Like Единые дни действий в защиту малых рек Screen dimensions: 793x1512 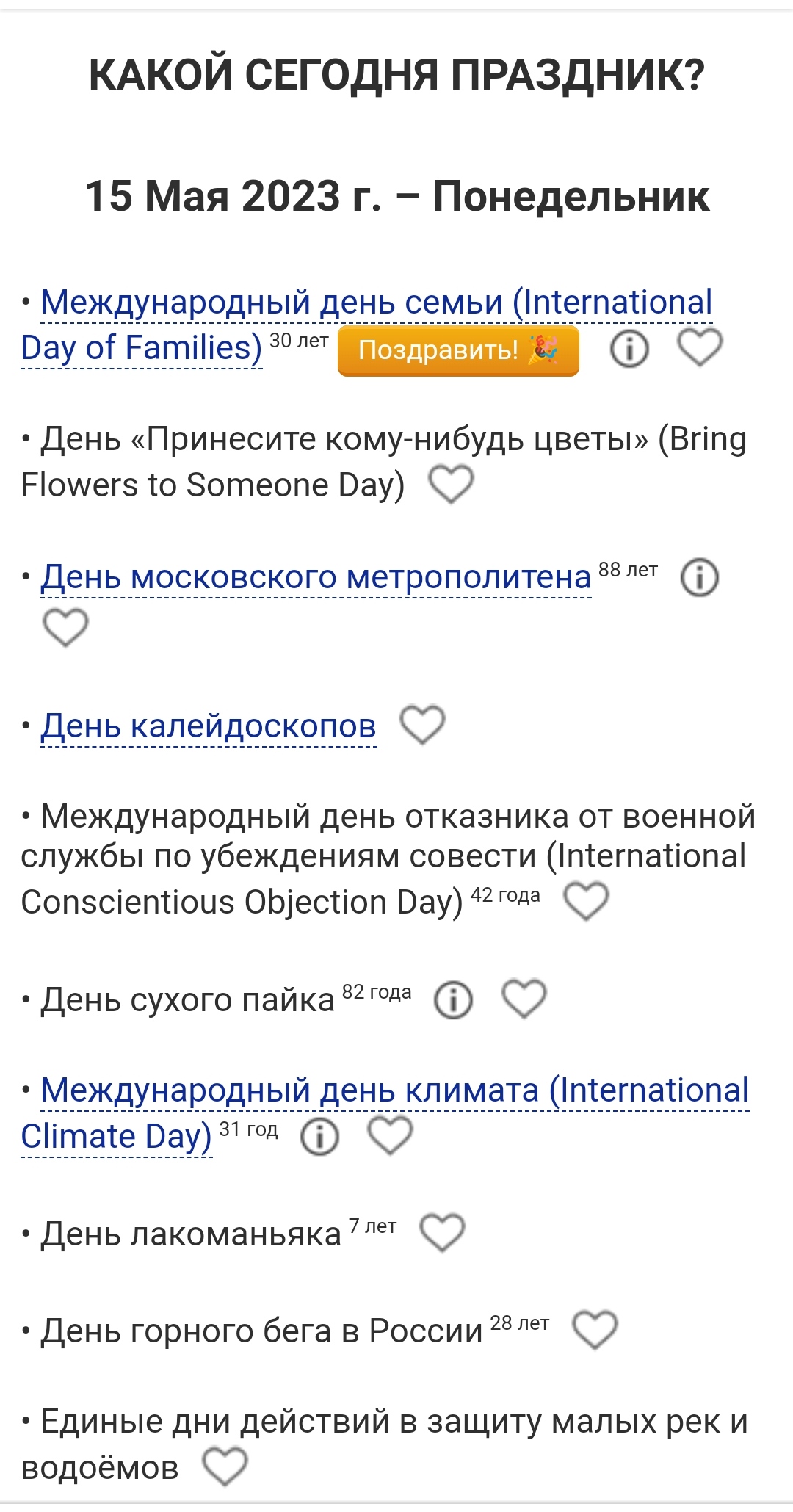(x=225, y=1466)
